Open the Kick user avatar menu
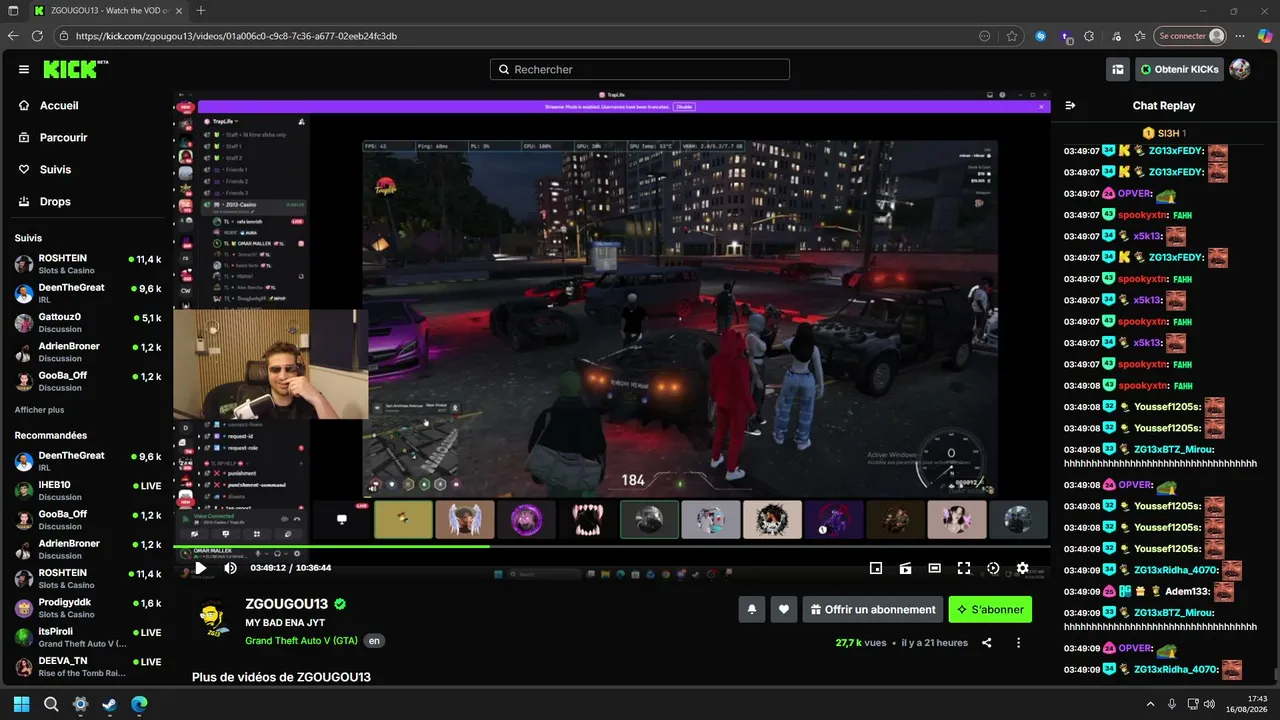Image resolution: width=1280 pixels, height=720 pixels. 1240,69
